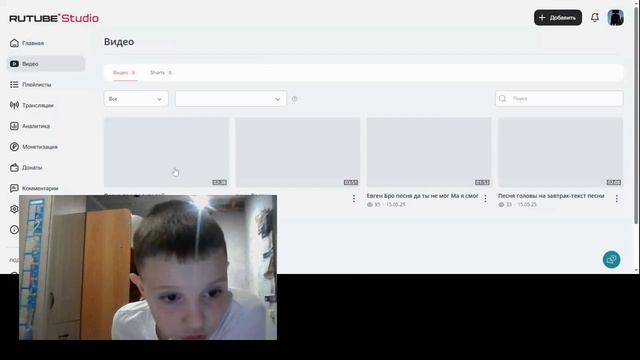Open the user avatar menu

[x=615, y=18]
